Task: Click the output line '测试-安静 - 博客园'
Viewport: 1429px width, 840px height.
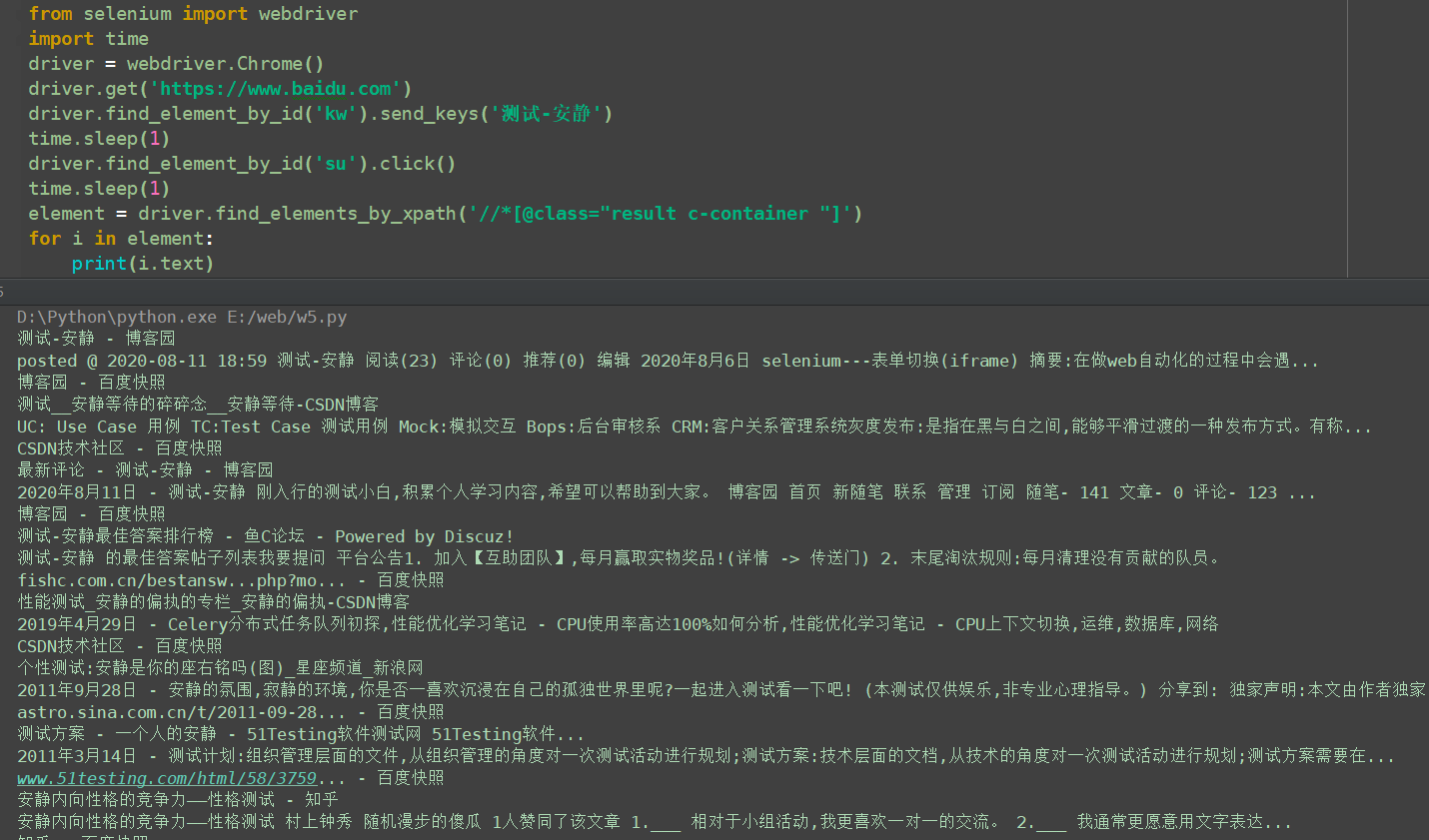Action: 96,339
